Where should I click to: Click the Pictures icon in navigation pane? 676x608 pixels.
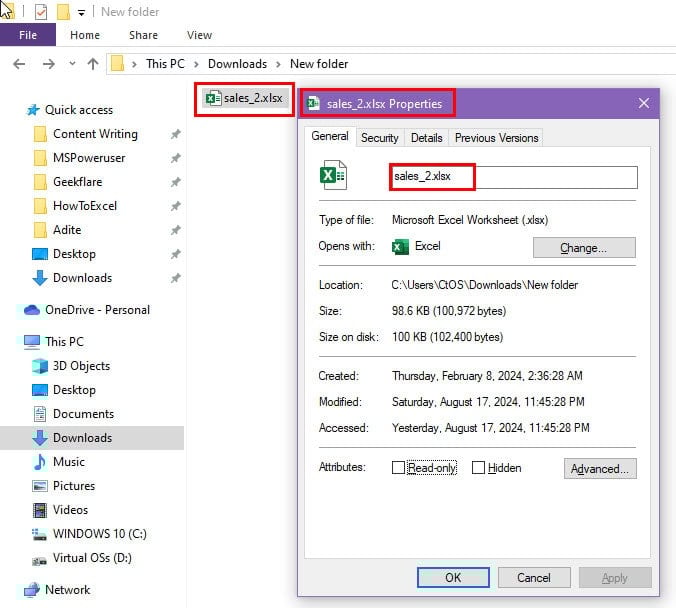(x=40, y=486)
